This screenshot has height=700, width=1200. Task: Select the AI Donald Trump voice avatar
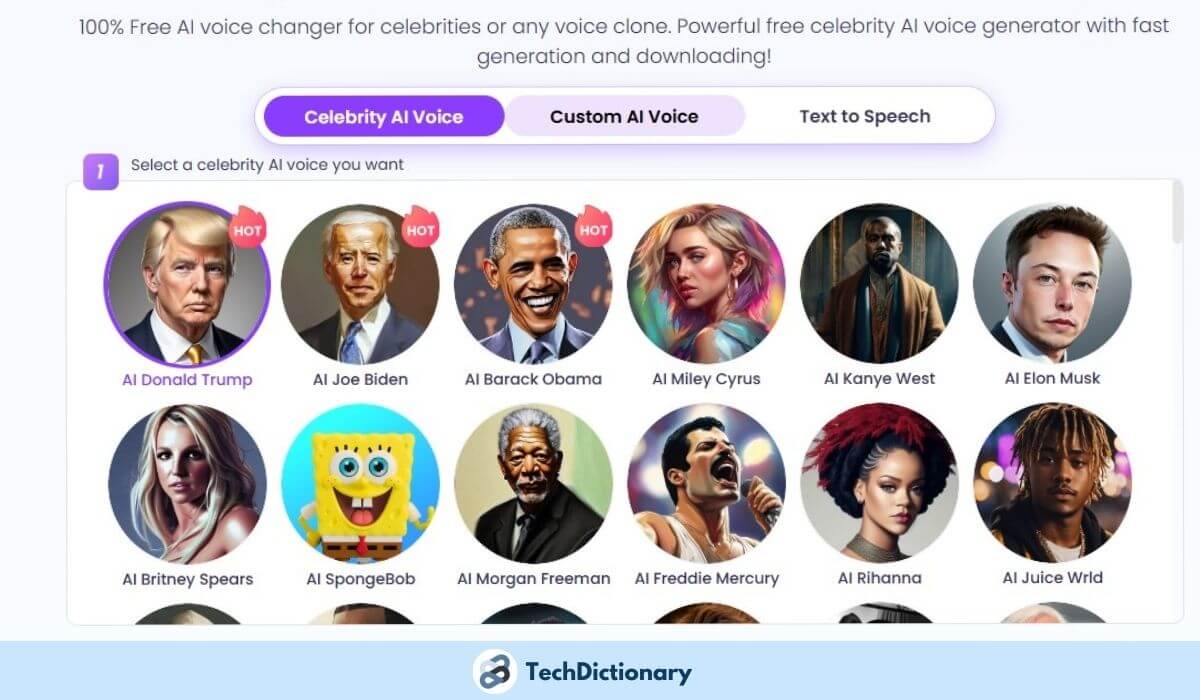click(x=187, y=285)
